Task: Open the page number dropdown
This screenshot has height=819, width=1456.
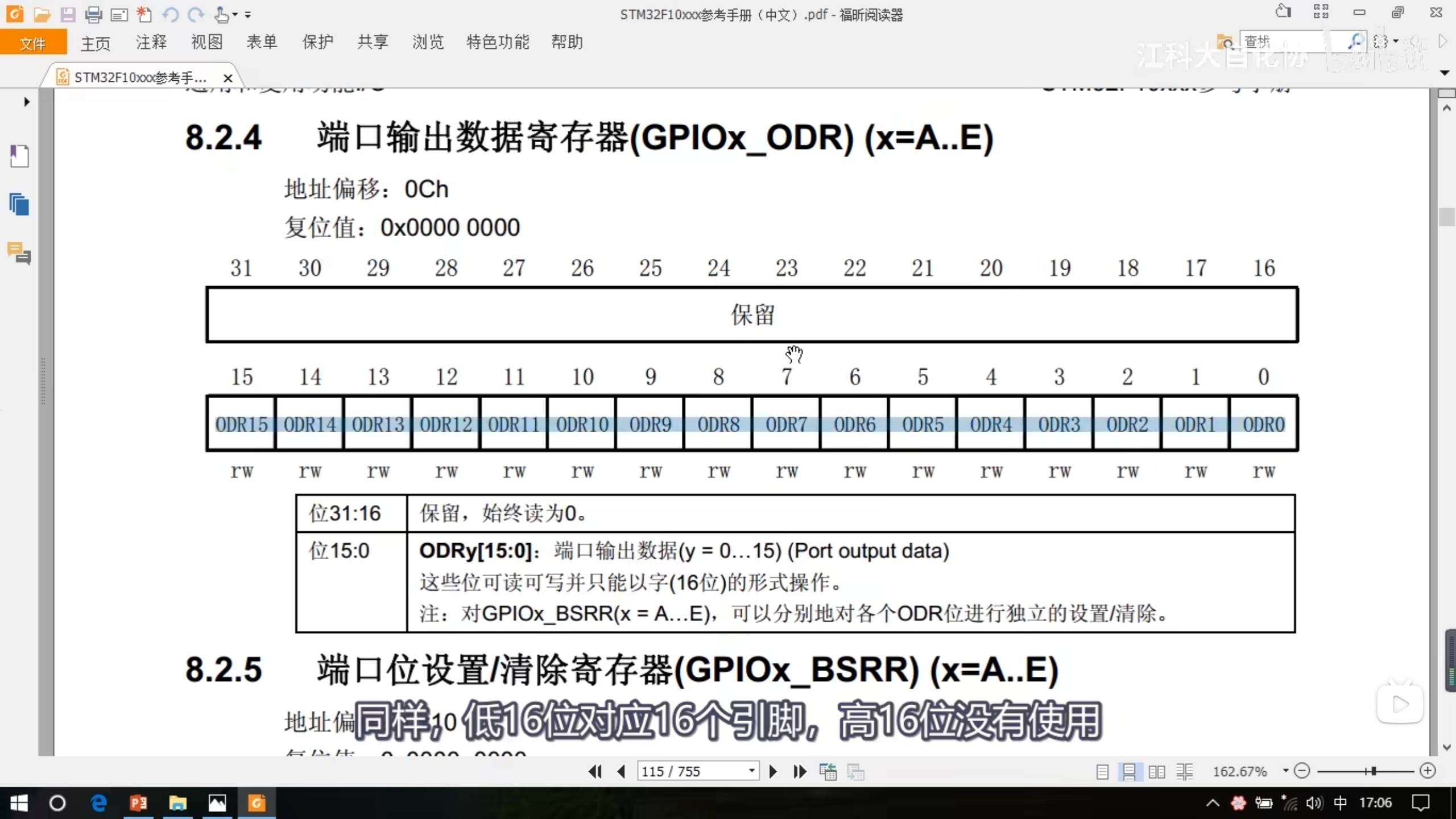Action: coord(751,771)
